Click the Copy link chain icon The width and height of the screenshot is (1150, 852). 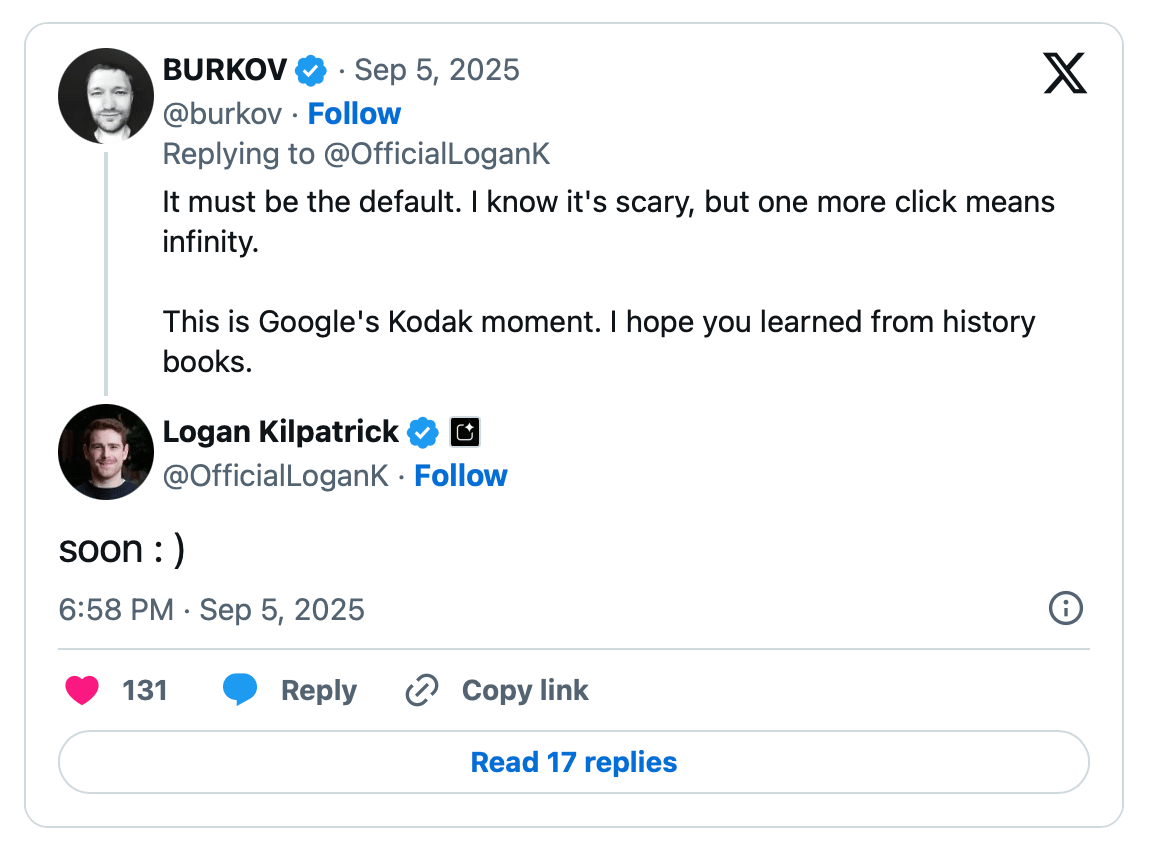422,690
